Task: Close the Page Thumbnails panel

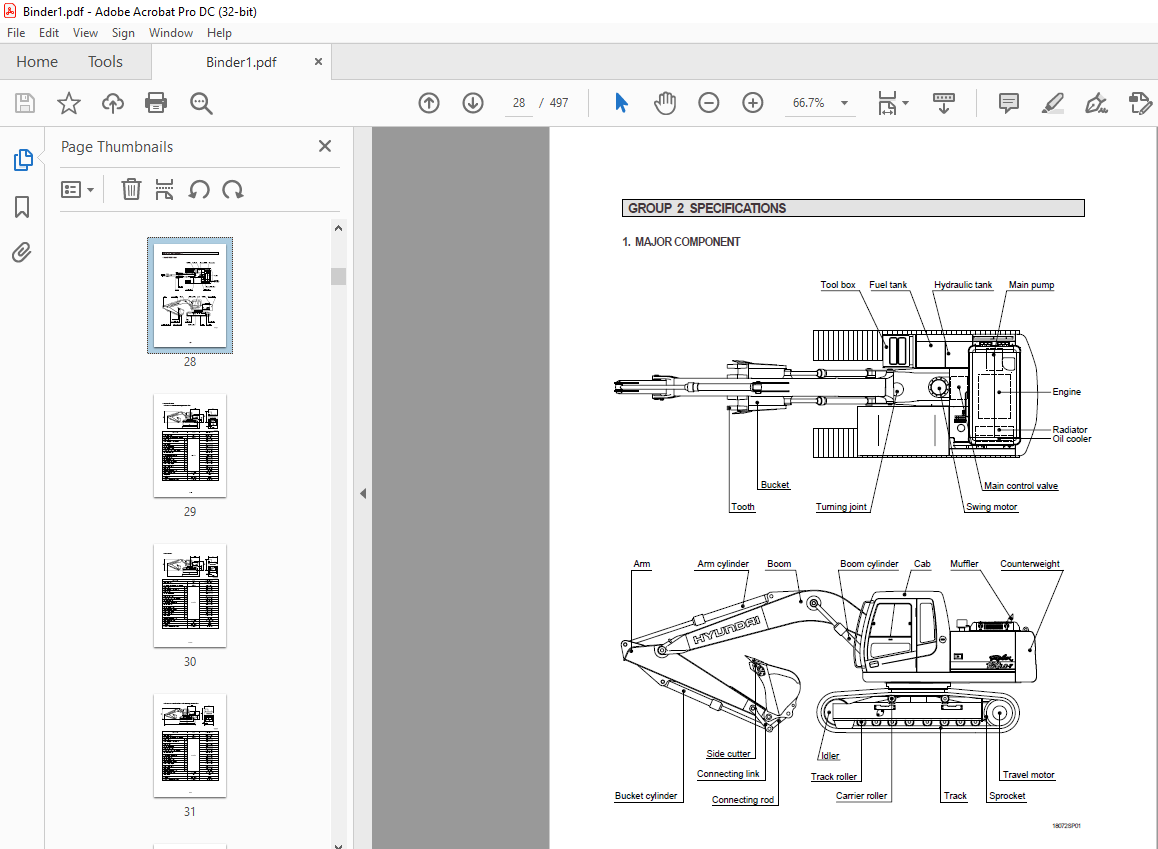Action: (324, 146)
